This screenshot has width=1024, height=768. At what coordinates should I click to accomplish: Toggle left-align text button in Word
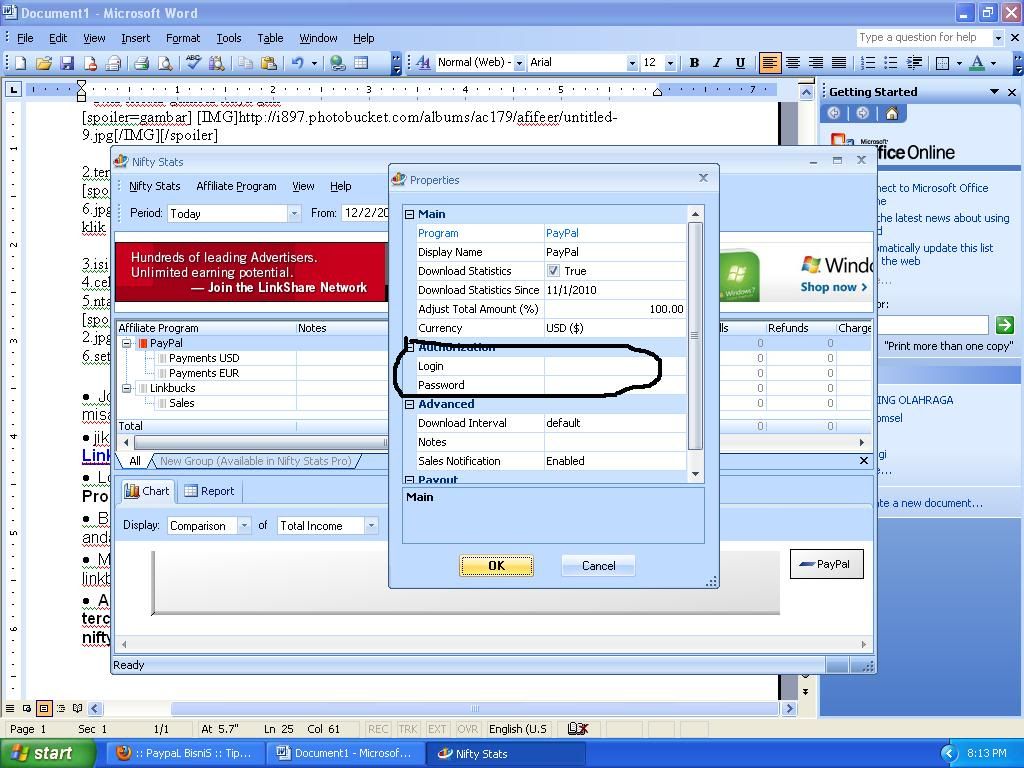[769, 63]
